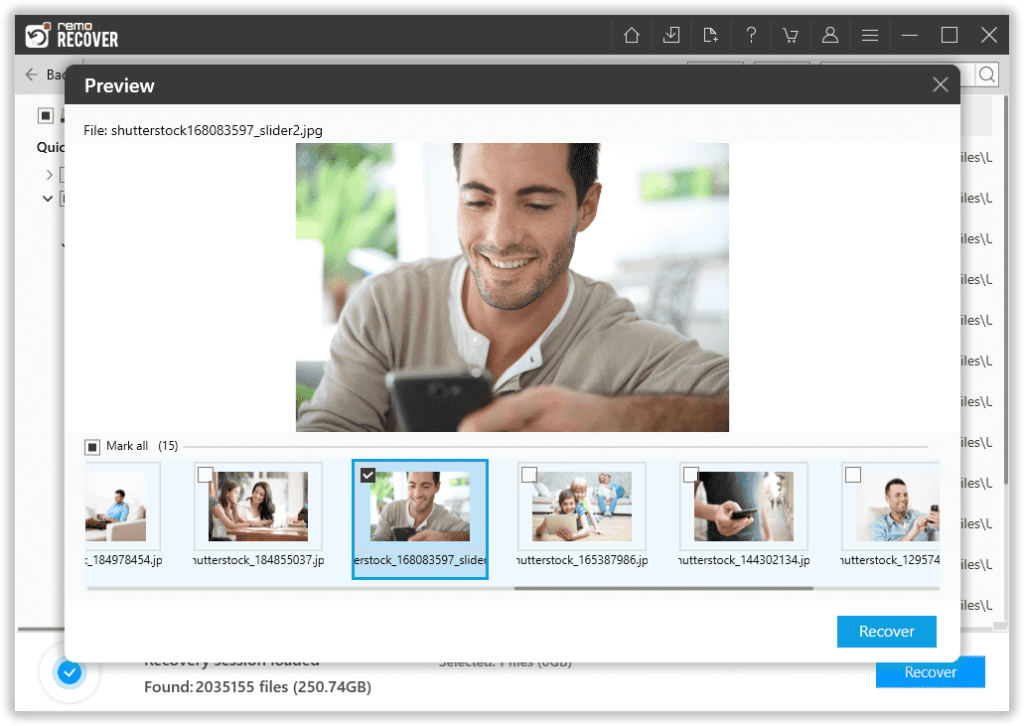The width and height of the screenshot is (1024, 726).
Task: Click the search magnifier icon
Action: pyautogui.click(x=986, y=75)
